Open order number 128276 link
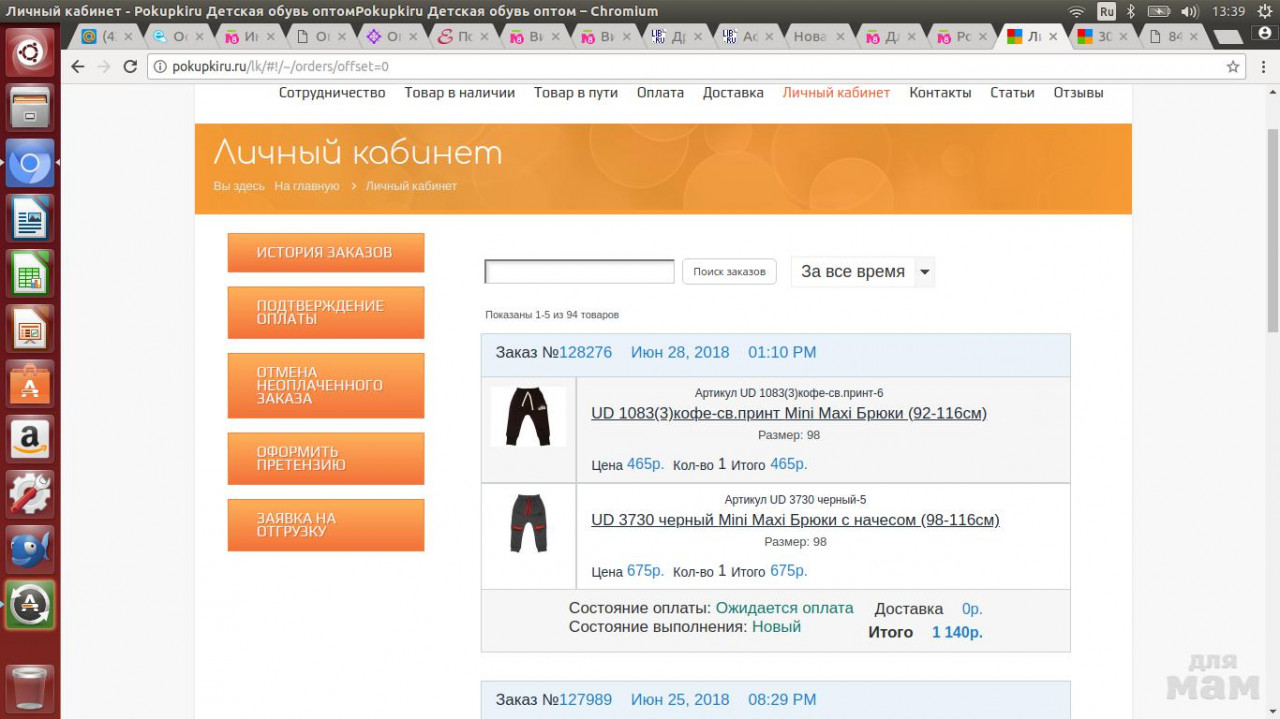1280x719 pixels. coord(585,352)
